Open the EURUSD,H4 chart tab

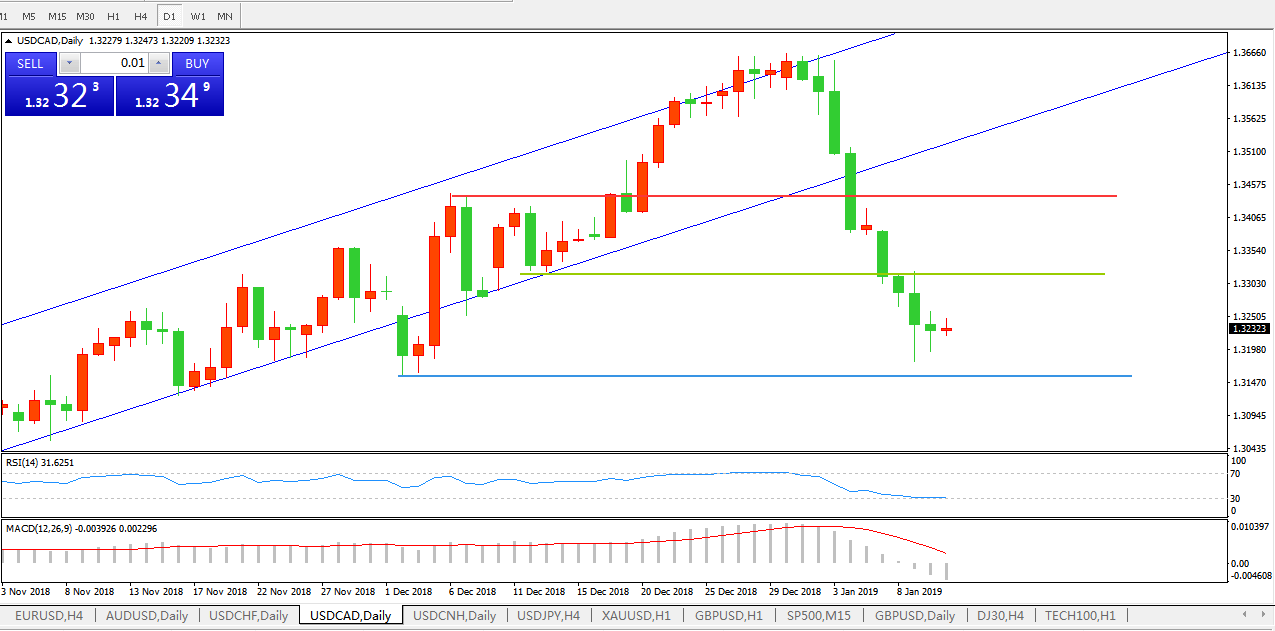coord(49,615)
